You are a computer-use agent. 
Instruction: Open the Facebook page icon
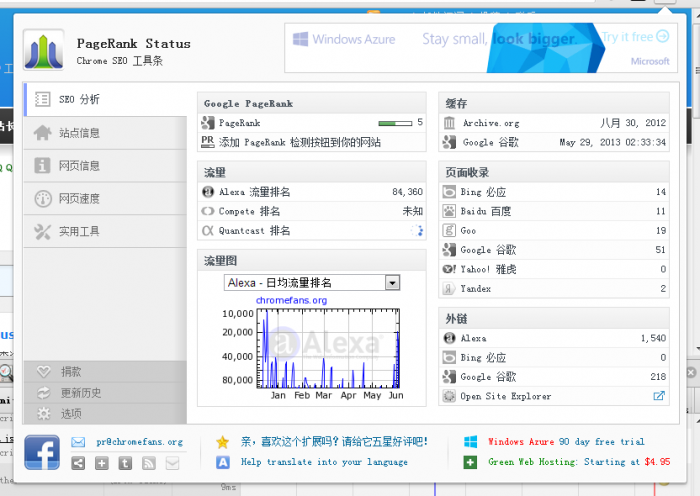42,452
